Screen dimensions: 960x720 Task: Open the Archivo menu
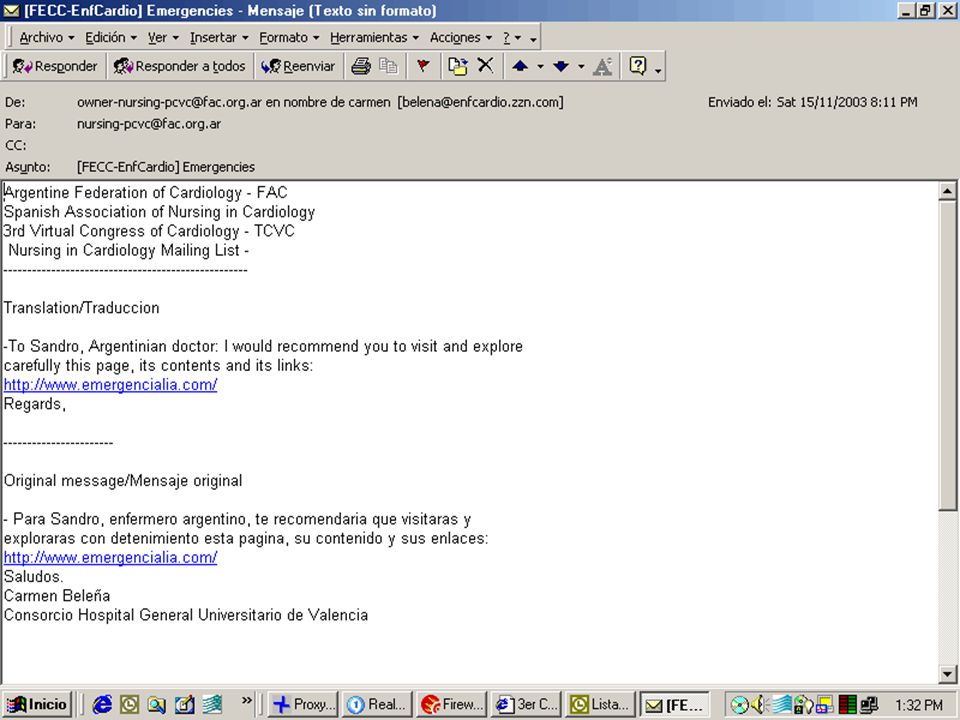coord(47,37)
